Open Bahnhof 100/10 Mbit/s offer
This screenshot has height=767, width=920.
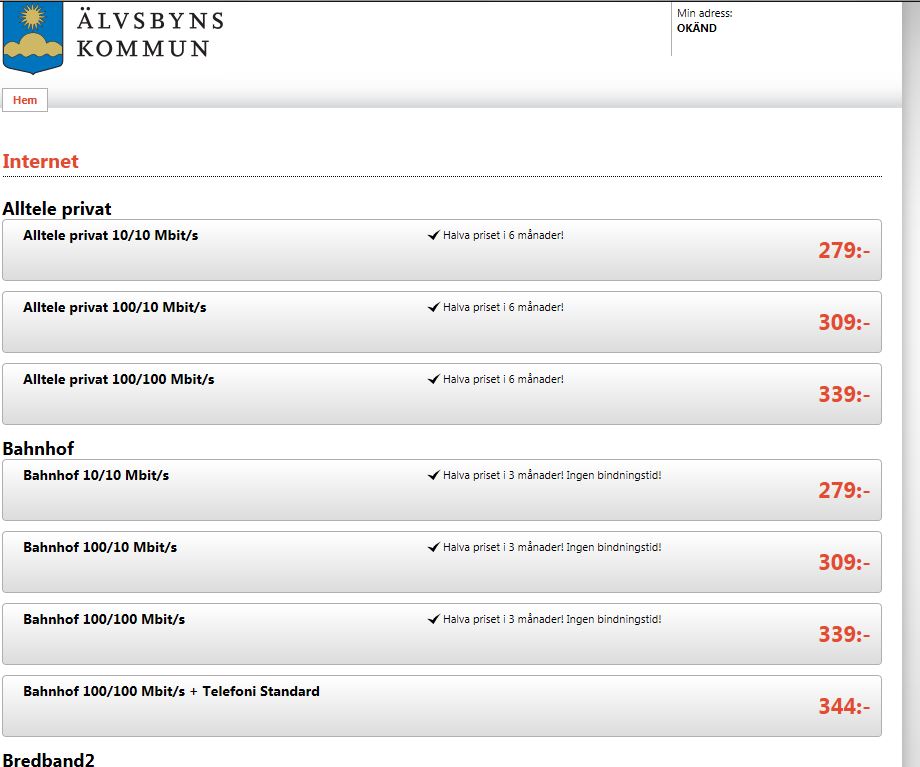coord(442,562)
